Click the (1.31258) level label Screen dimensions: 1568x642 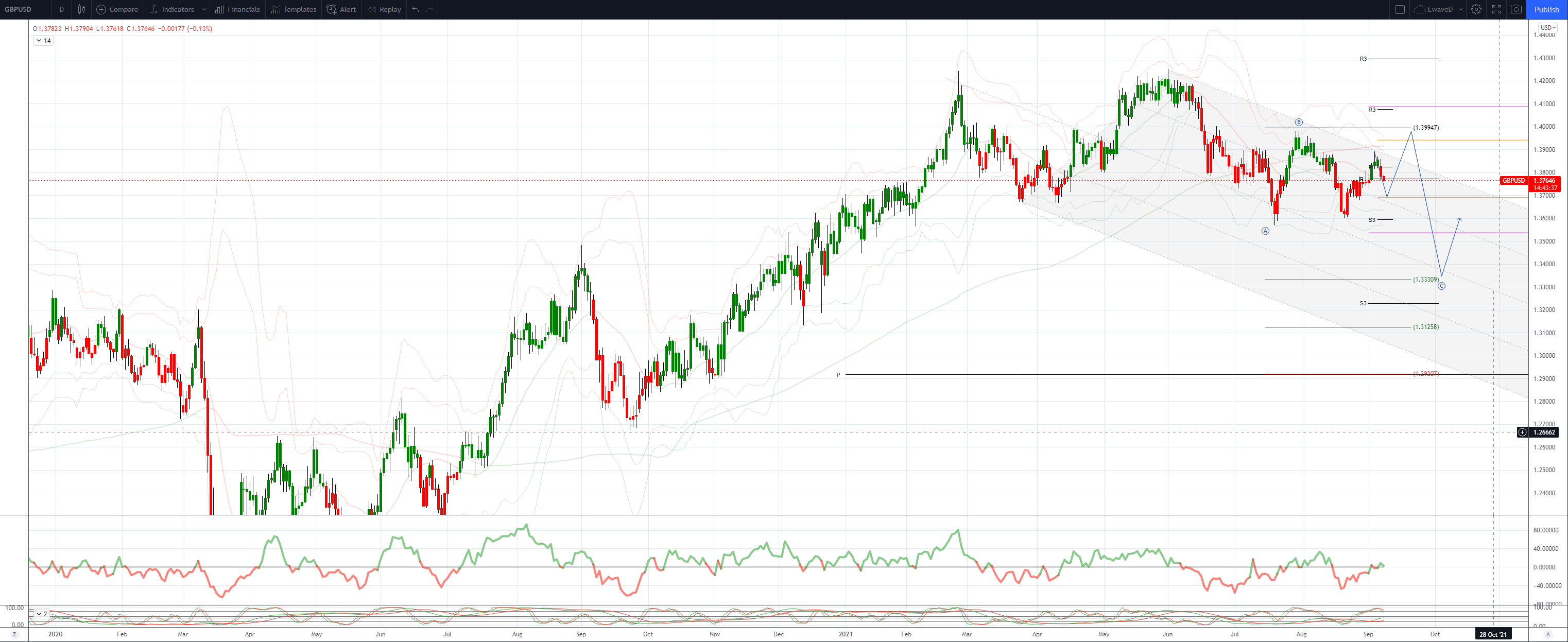[1426, 327]
